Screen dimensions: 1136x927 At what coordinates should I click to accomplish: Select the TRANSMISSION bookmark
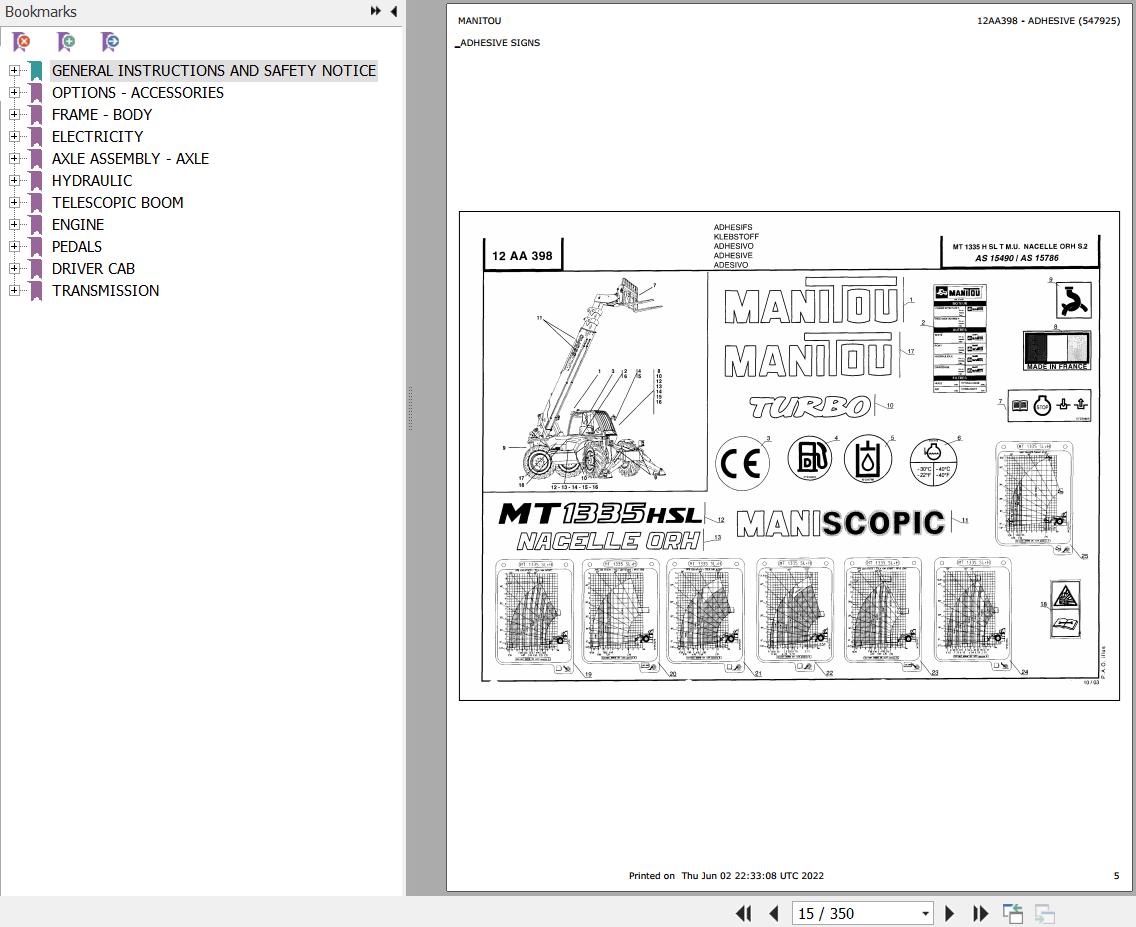(x=105, y=290)
